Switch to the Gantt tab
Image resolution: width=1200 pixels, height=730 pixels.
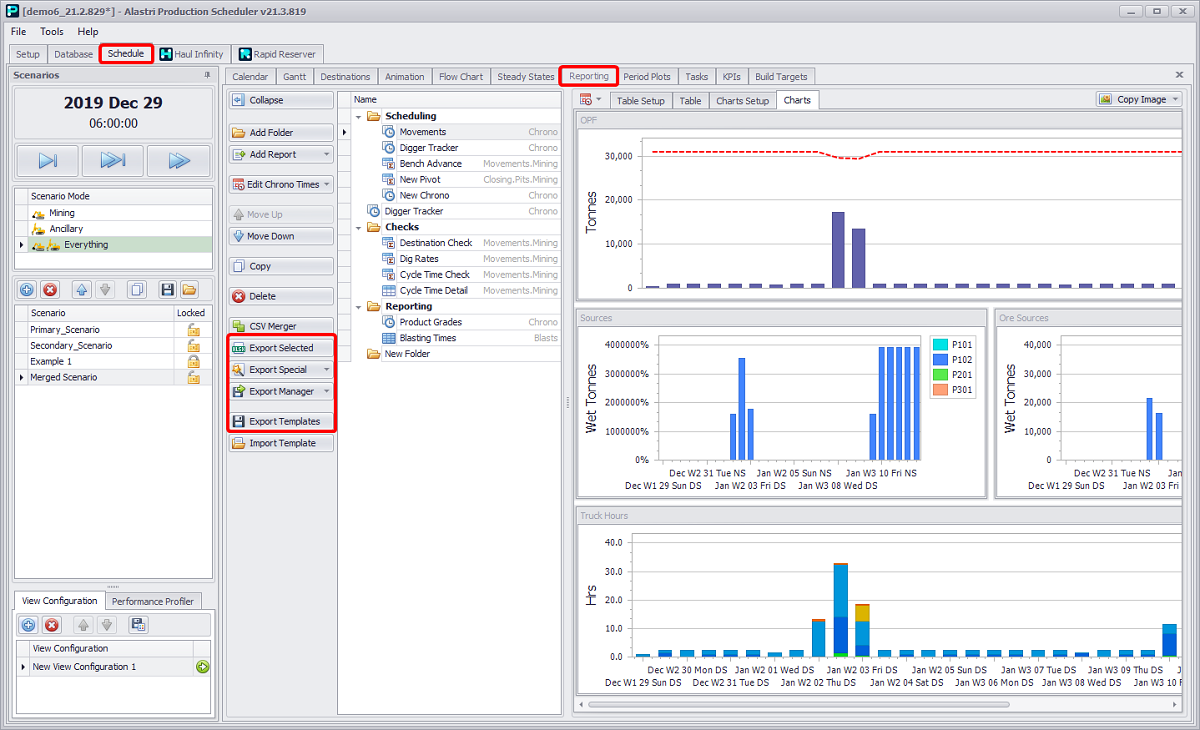294,77
